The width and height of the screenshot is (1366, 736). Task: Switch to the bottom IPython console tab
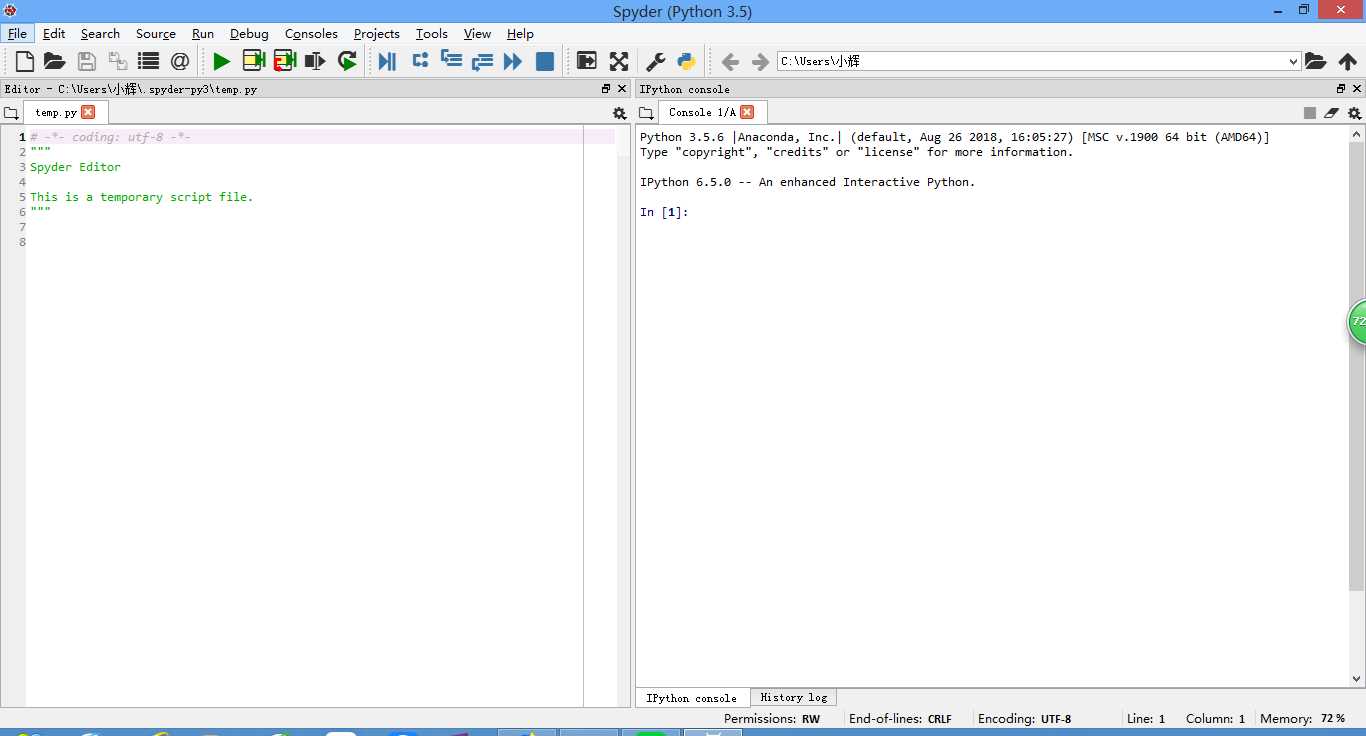(691, 698)
